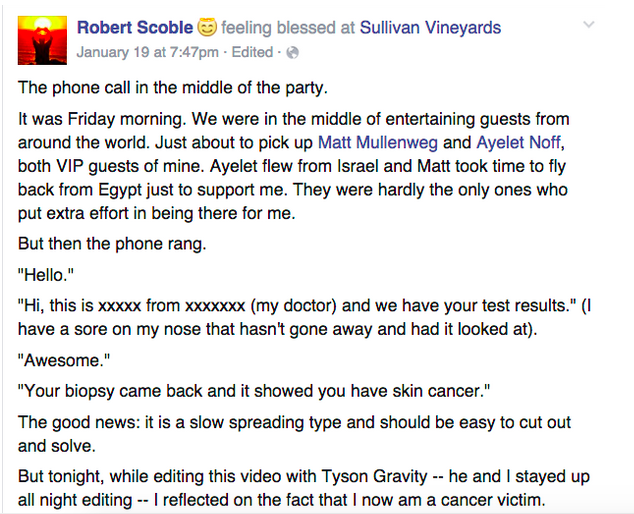This screenshot has width=634, height=514.
Task: Open the post options chevron menu
Action: [589, 25]
